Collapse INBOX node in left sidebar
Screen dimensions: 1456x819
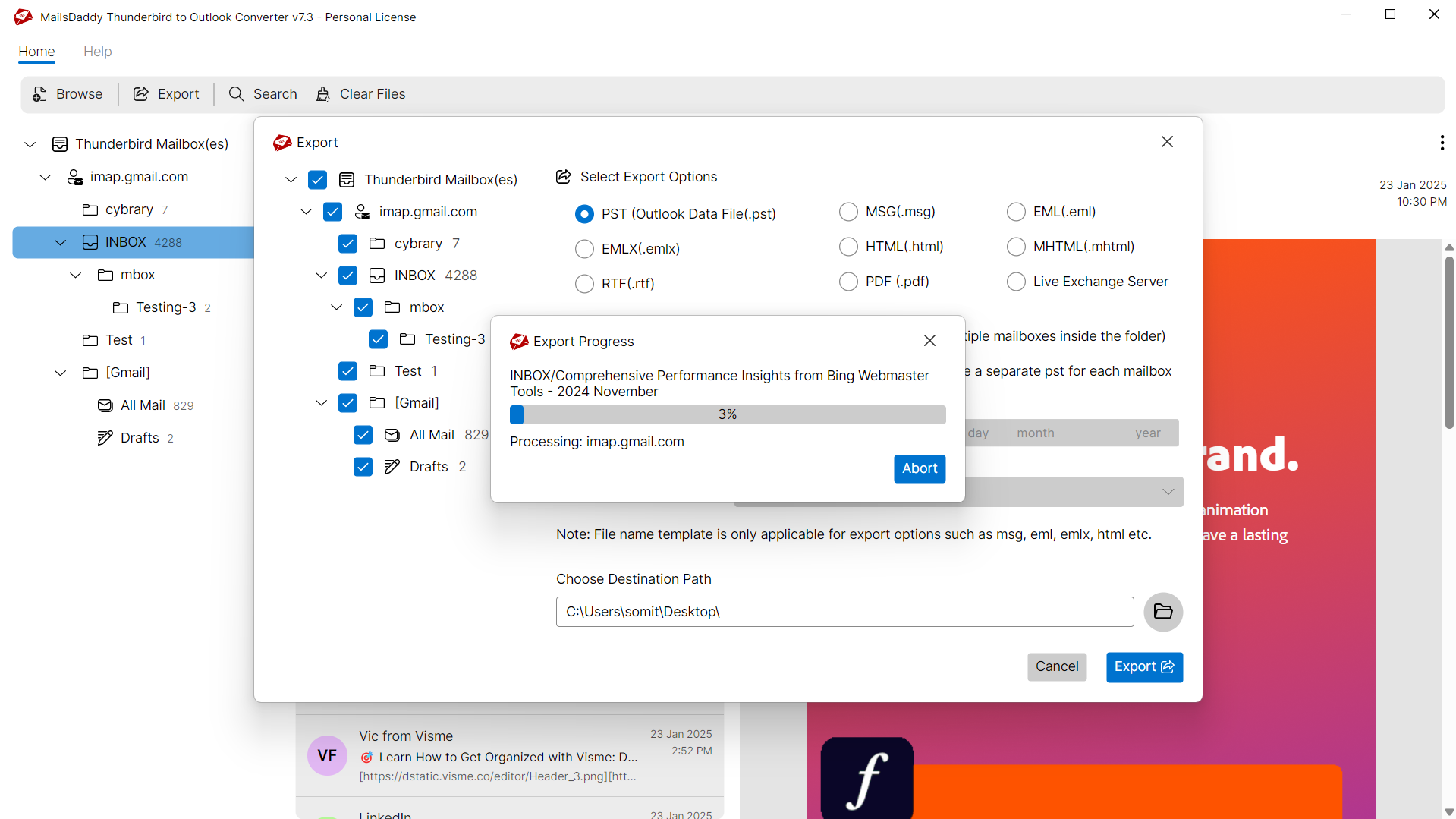[x=60, y=242]
